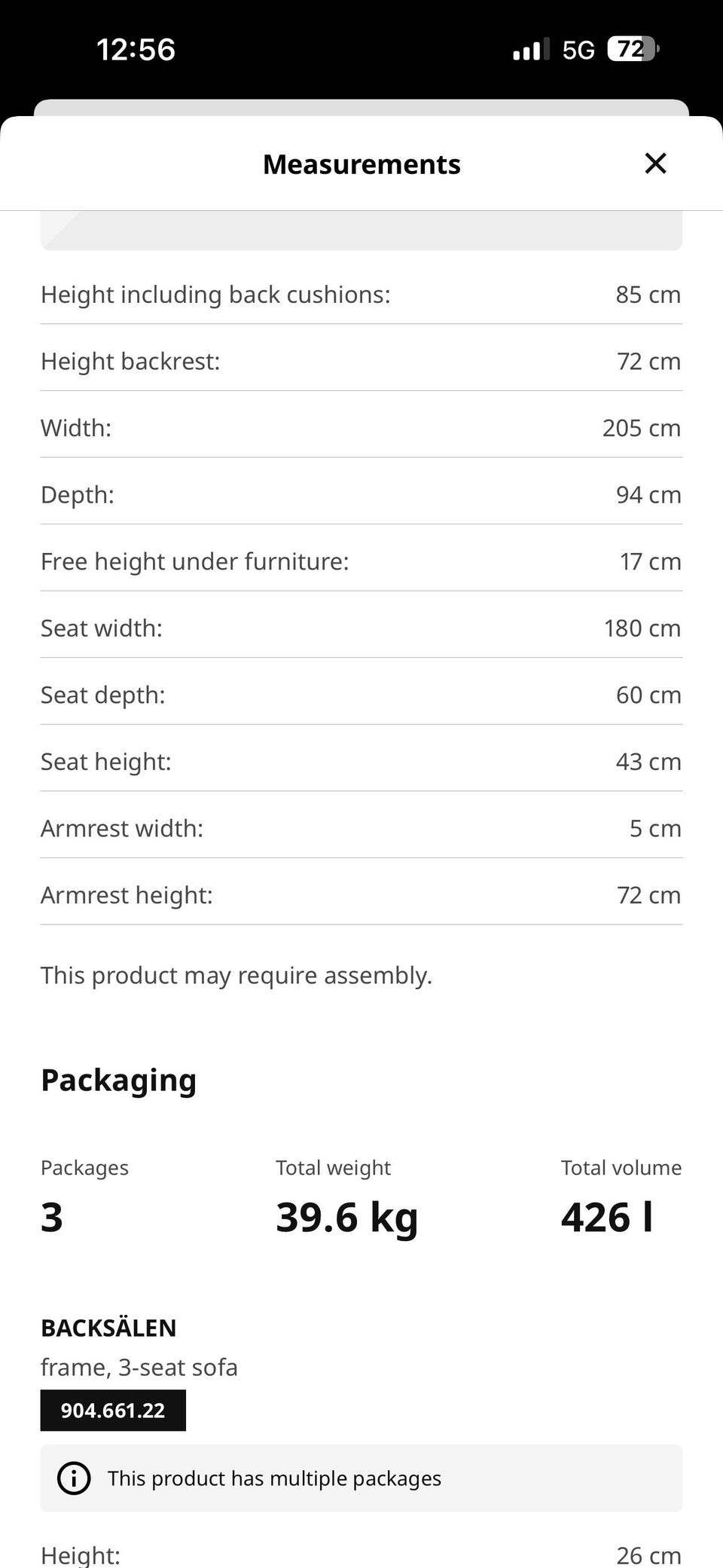
Task: Close the Measurements sheet with the X
Action: (655, 164)
